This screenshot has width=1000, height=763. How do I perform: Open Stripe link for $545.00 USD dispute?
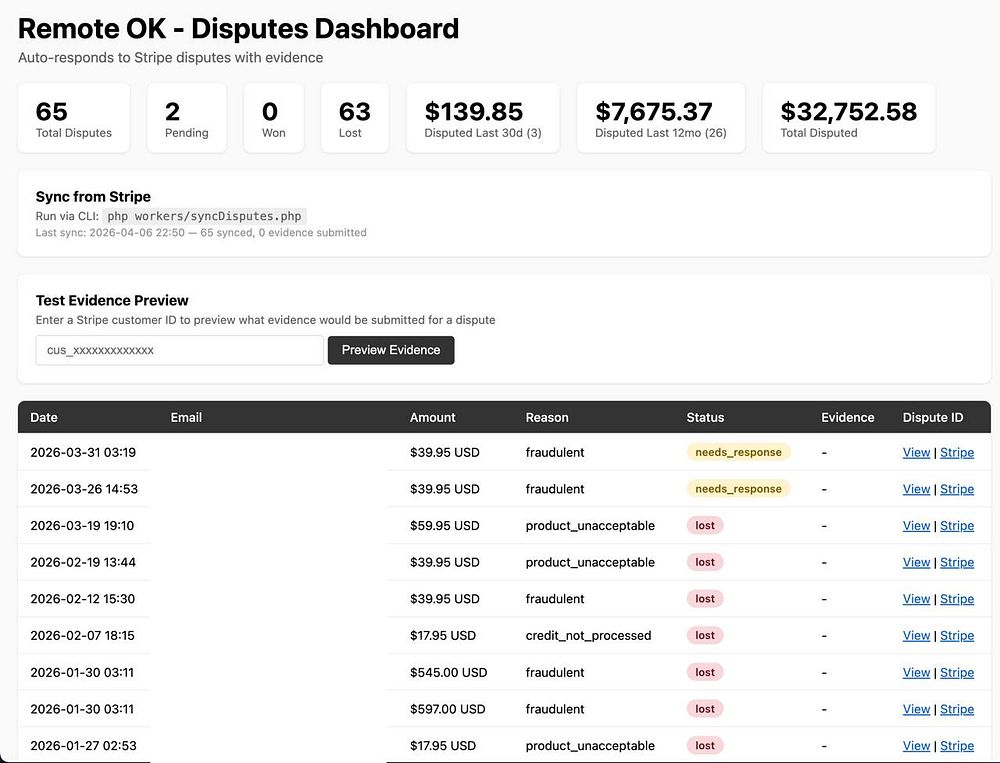click(x=957, y=672)
